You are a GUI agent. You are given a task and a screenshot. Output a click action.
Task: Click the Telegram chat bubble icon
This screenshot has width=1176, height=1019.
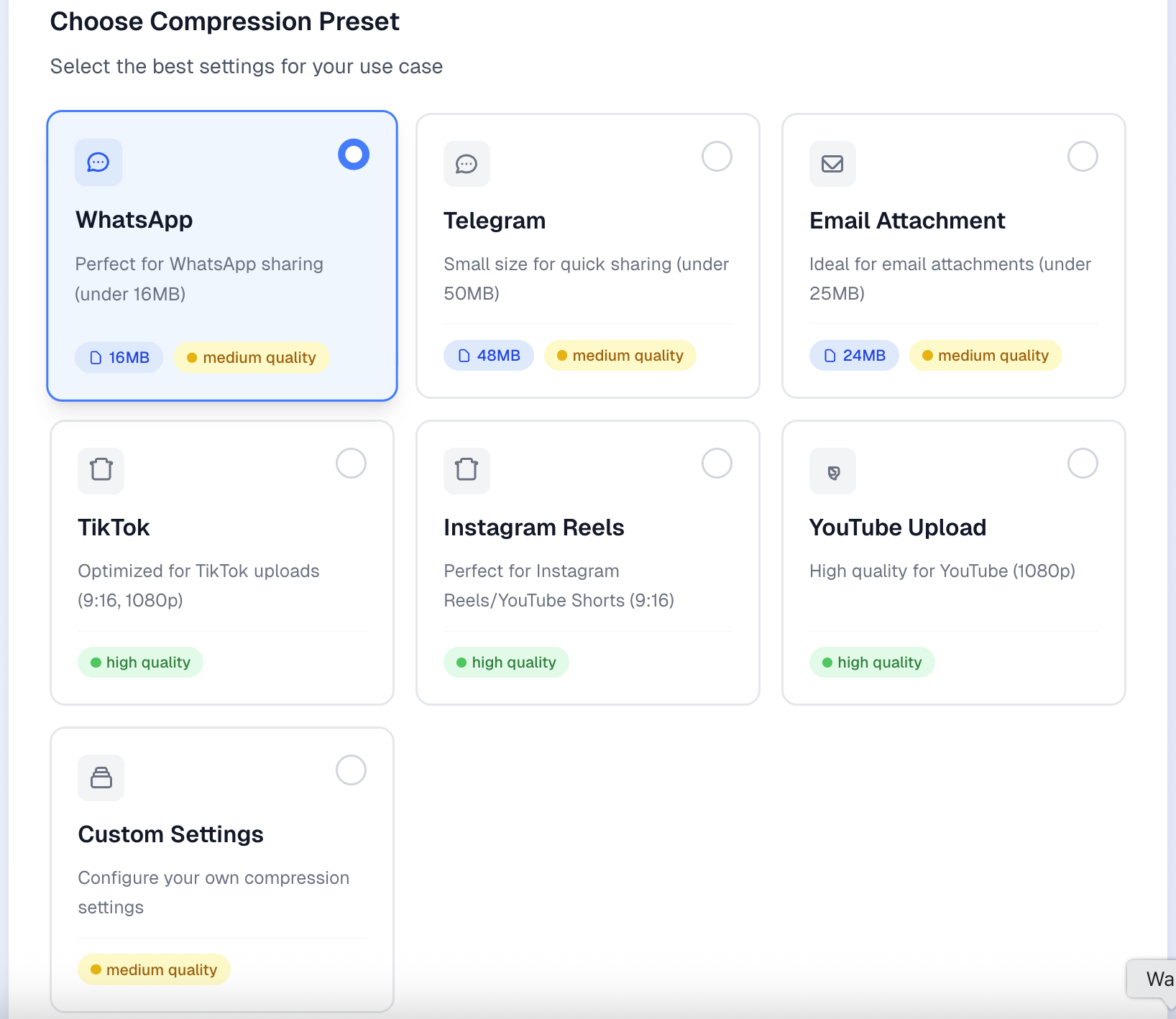point(467,164)
